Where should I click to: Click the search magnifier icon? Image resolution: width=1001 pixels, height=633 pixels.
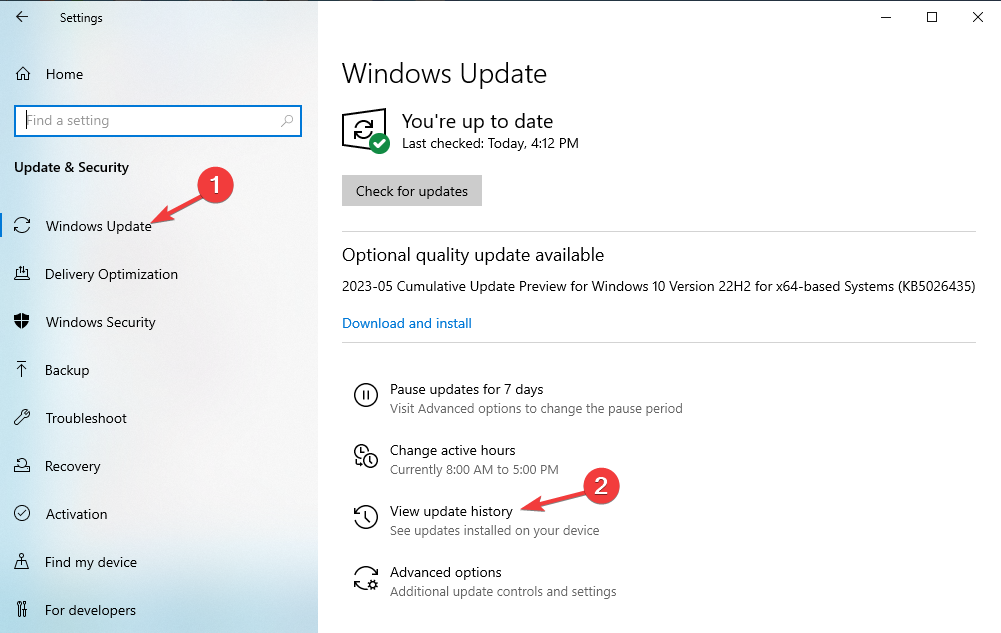tap(287, 121)
